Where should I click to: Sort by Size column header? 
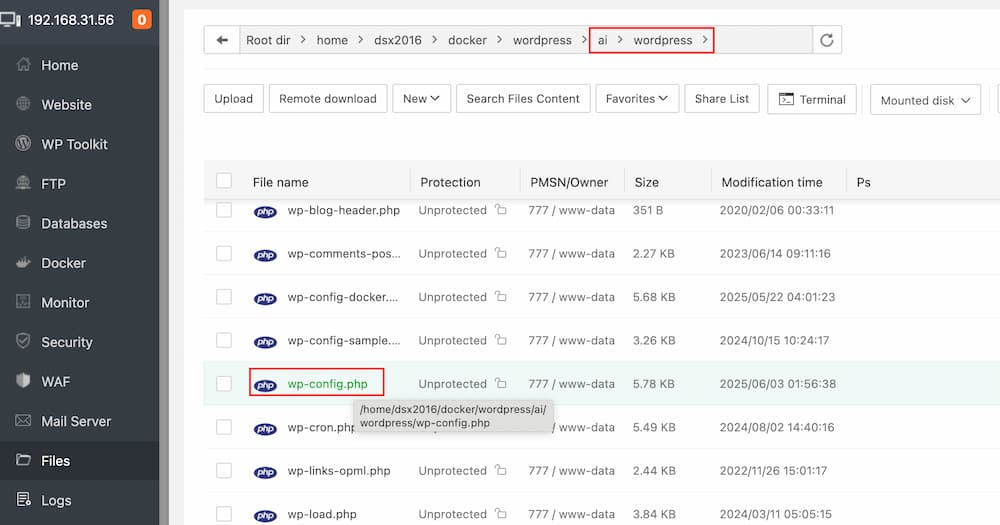click(647, 182)
